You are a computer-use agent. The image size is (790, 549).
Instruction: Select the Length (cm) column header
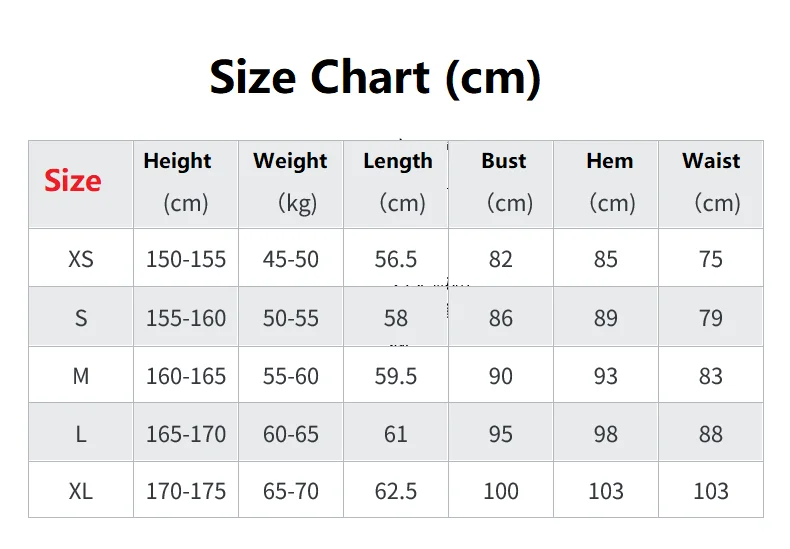(396, 184)
